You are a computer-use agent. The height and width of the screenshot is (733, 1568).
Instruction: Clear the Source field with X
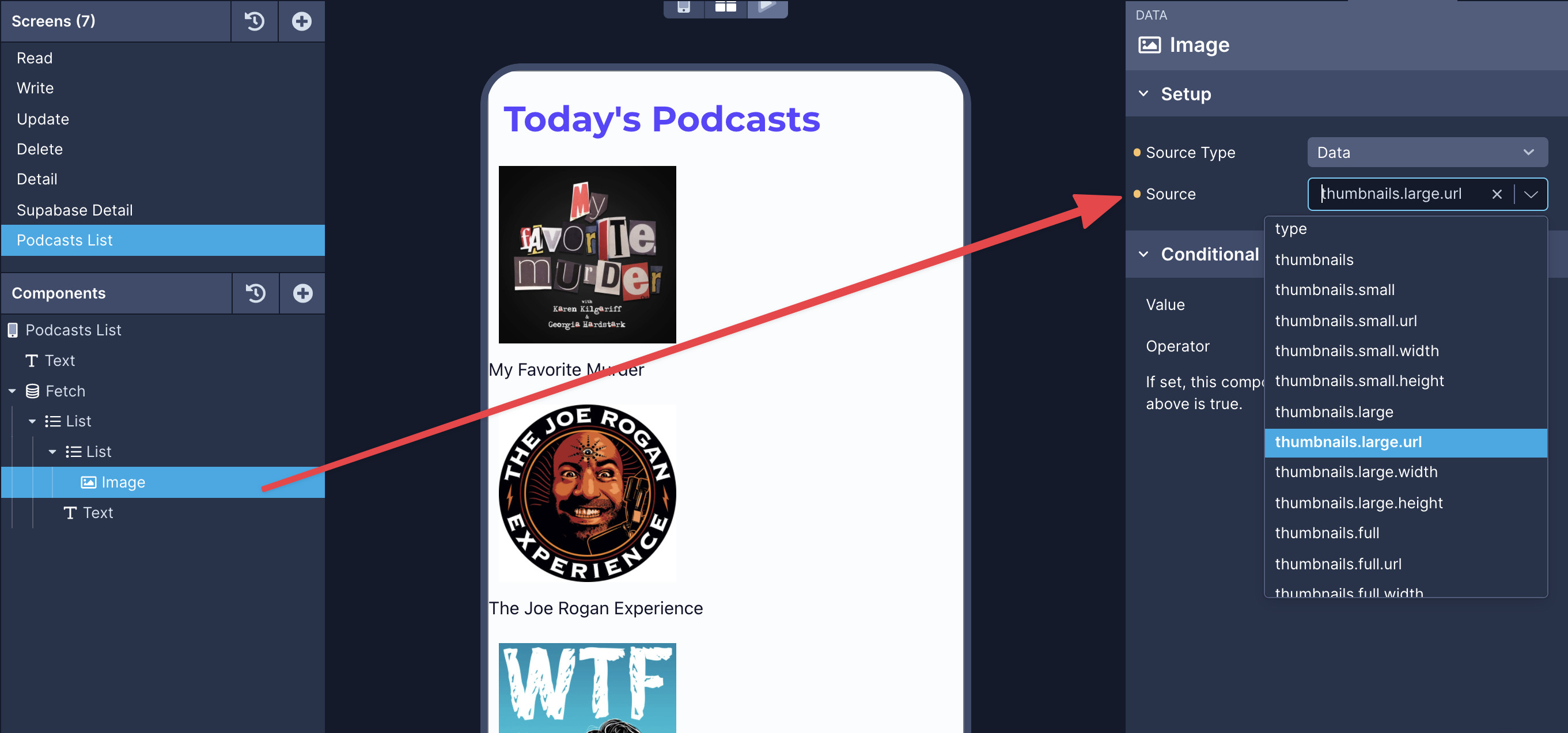(x=1497, y=194)
